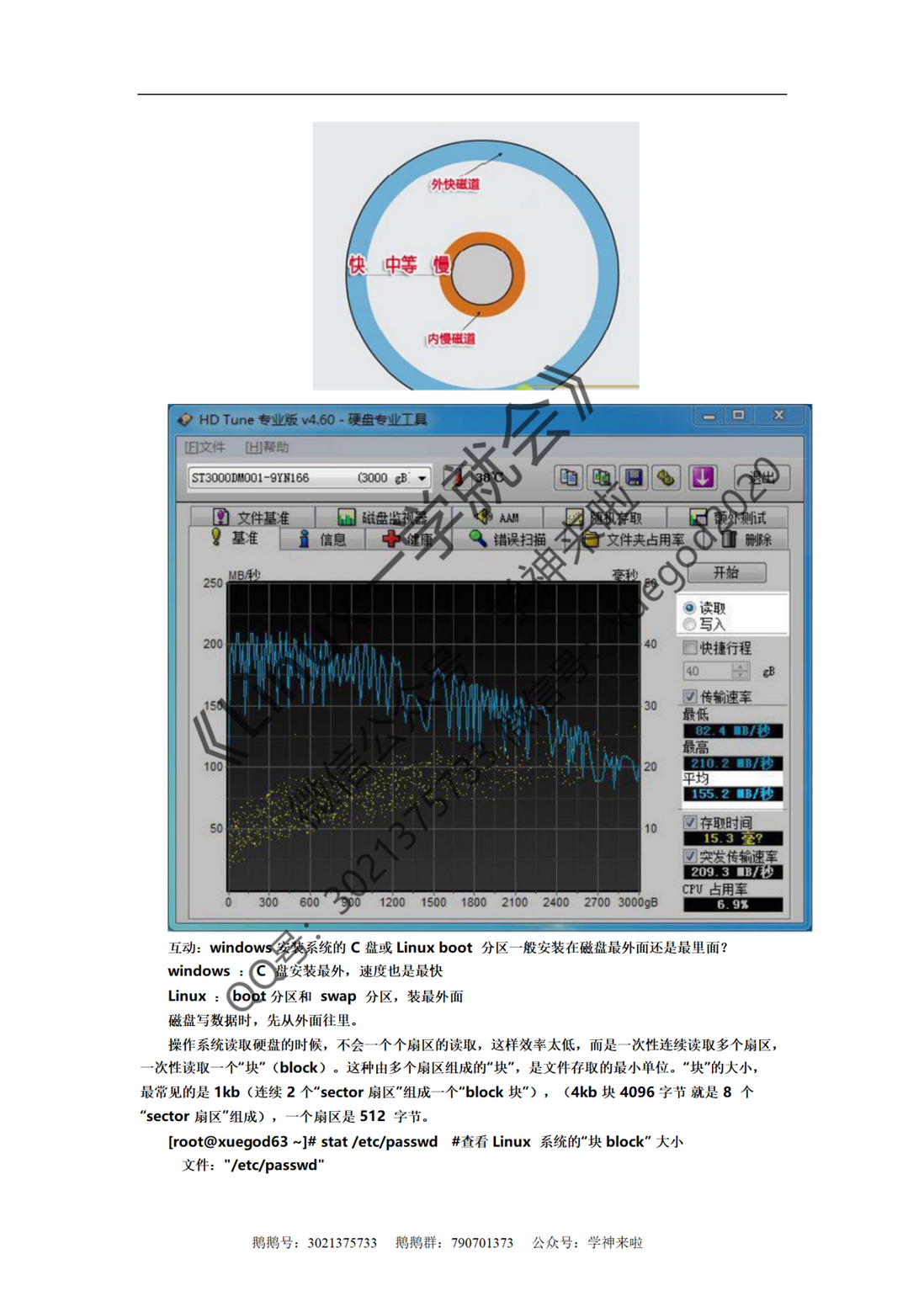This screenshot has height=1307, width=924.
Task: Open the 错误扫描 error scan tab
Action: click(507, 539)
